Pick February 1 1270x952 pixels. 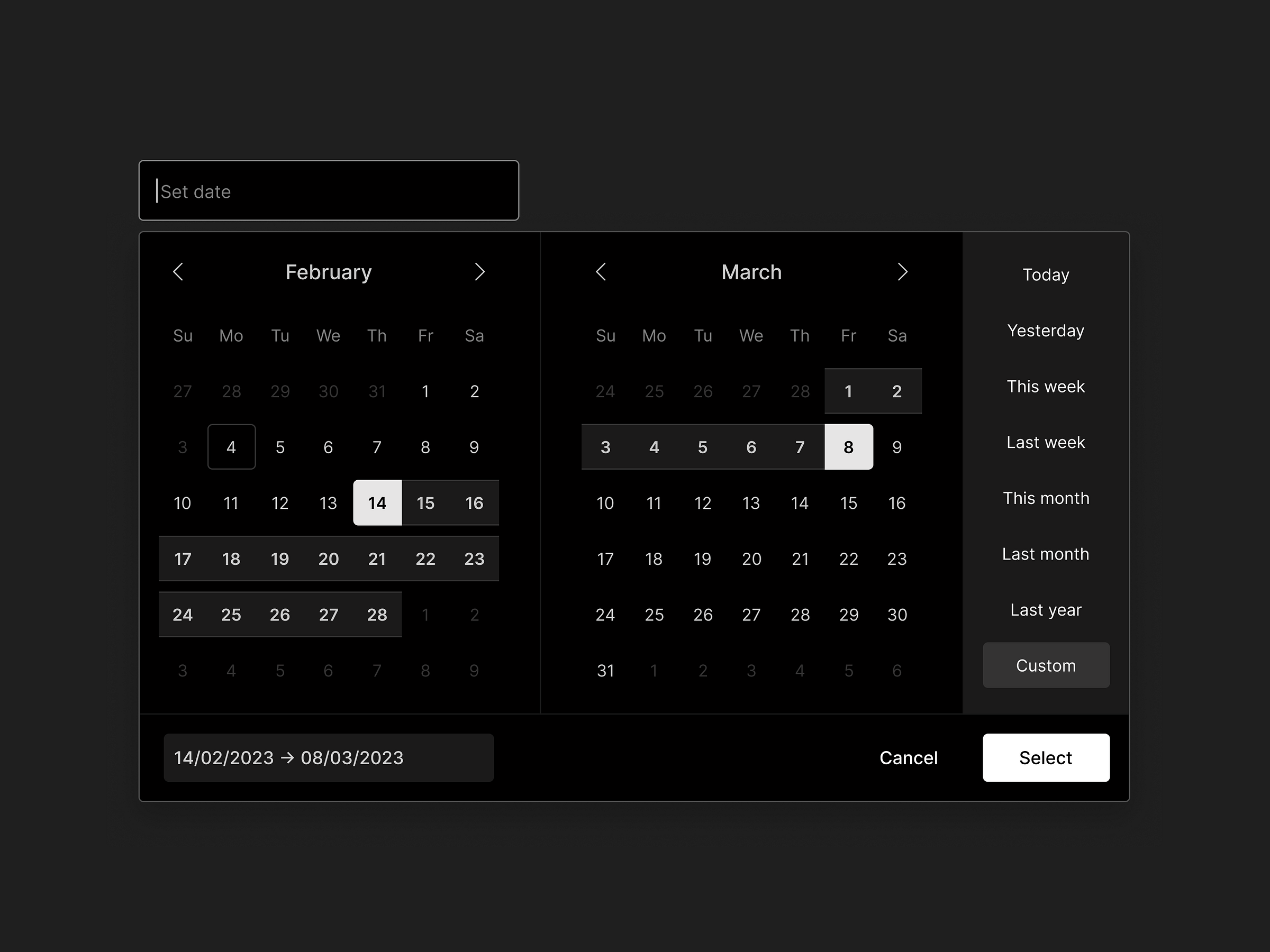pyautogui.click(x=425, y=391)
